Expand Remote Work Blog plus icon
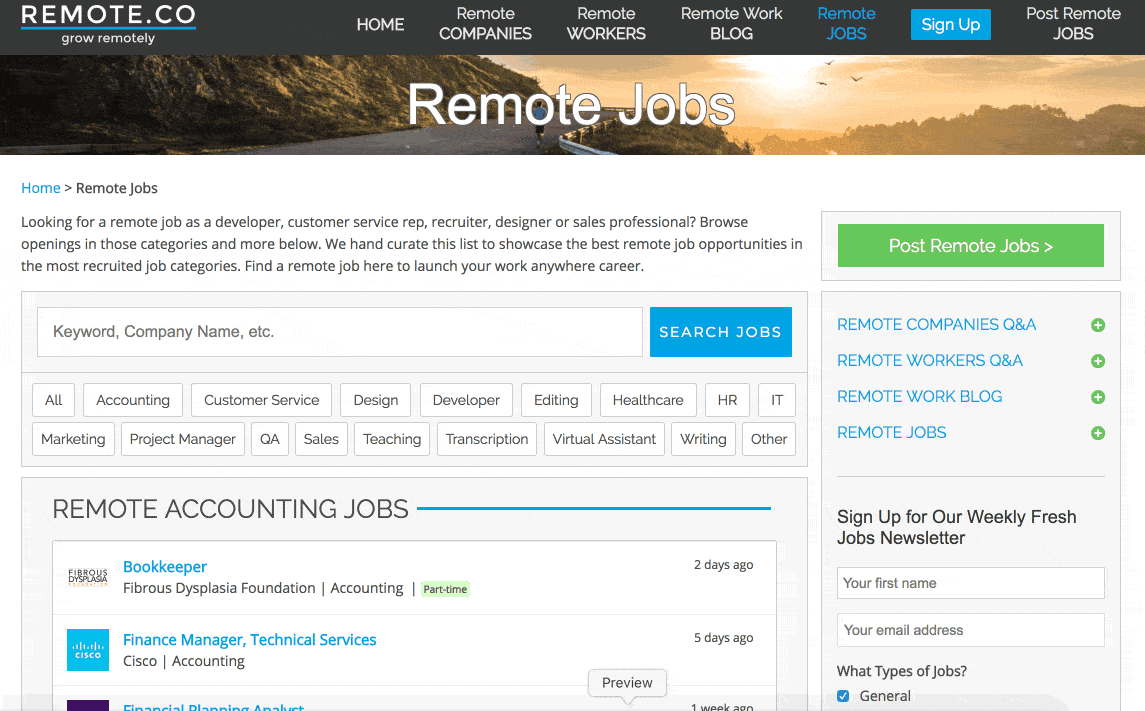1145x711 pixels. [1097, 397]
